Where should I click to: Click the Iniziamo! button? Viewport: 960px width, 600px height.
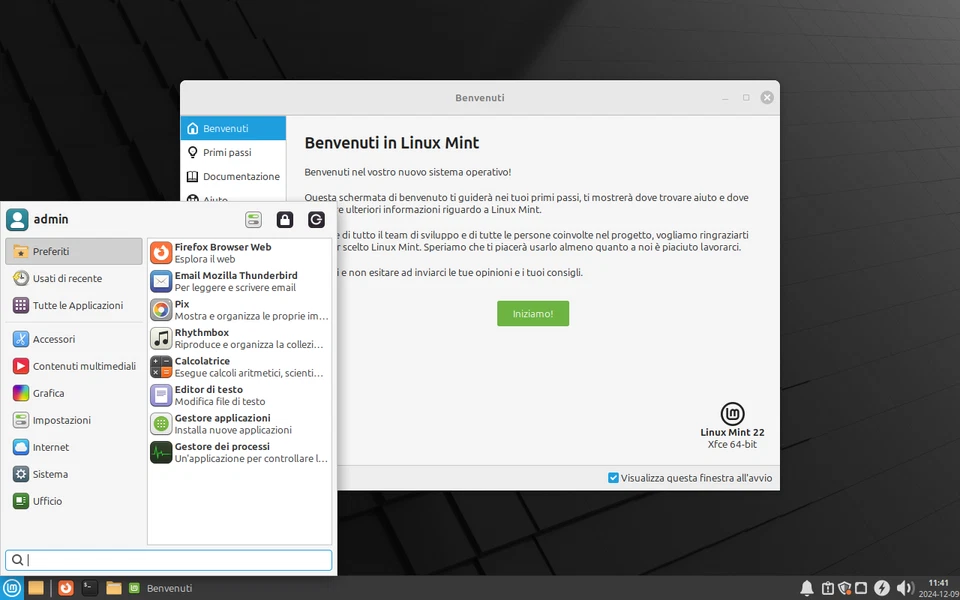[532, 313]
